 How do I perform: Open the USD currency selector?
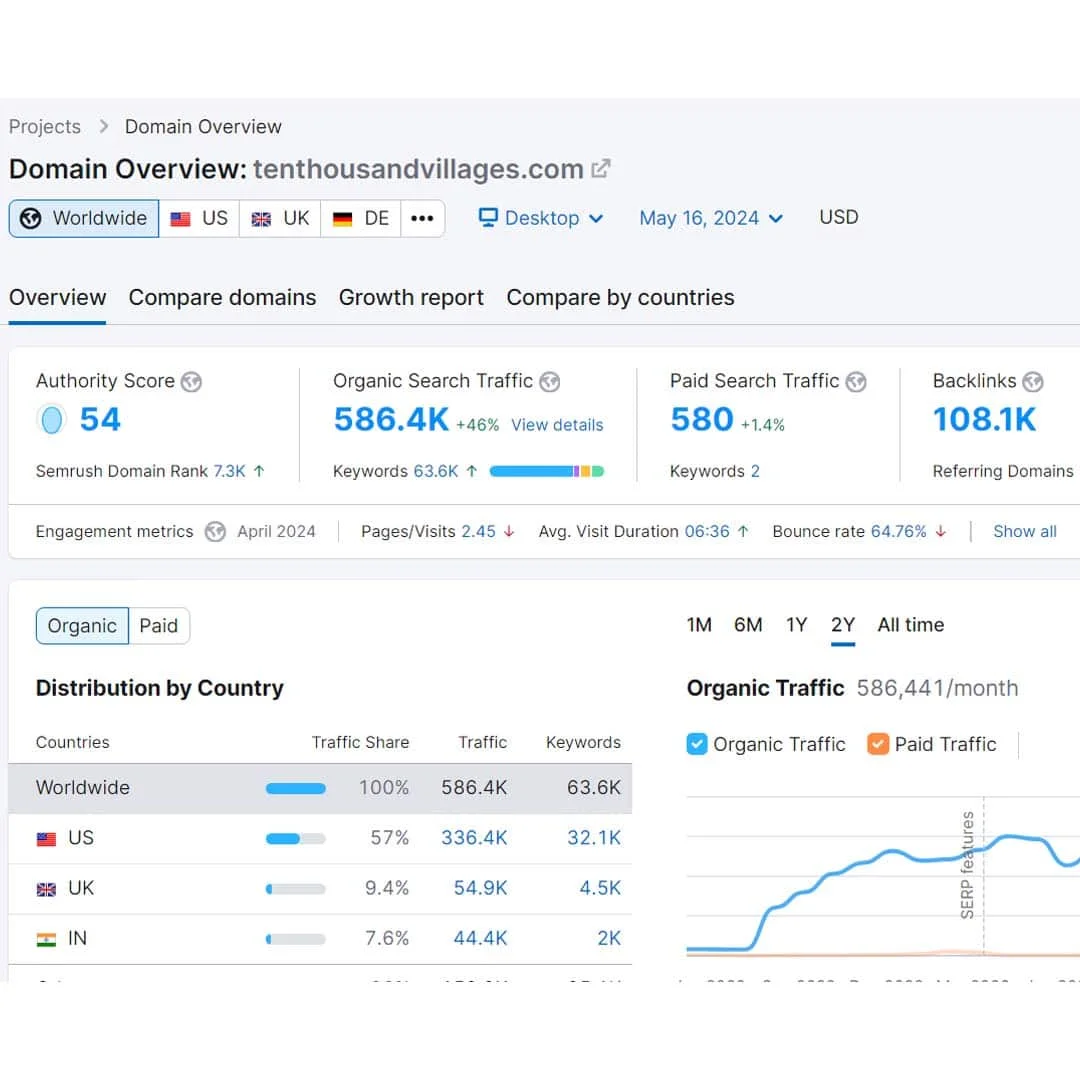(x=839, y=217)
